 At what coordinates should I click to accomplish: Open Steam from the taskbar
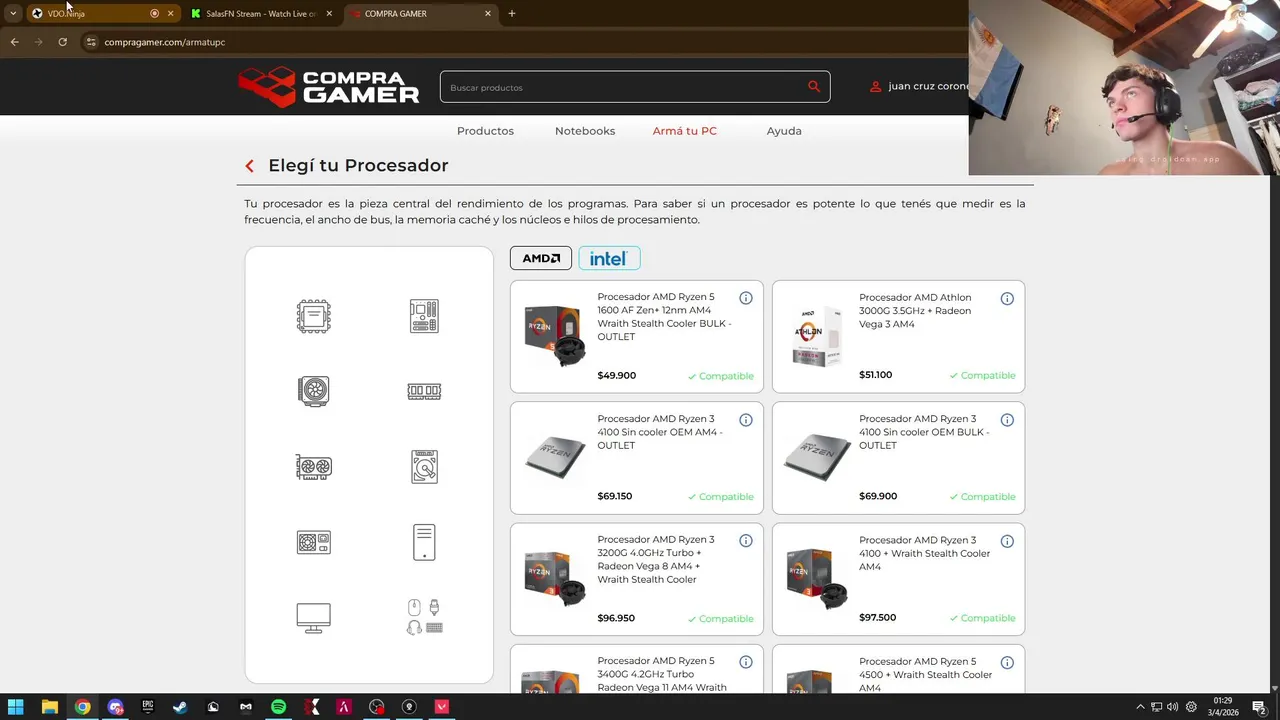pos(180,707)
